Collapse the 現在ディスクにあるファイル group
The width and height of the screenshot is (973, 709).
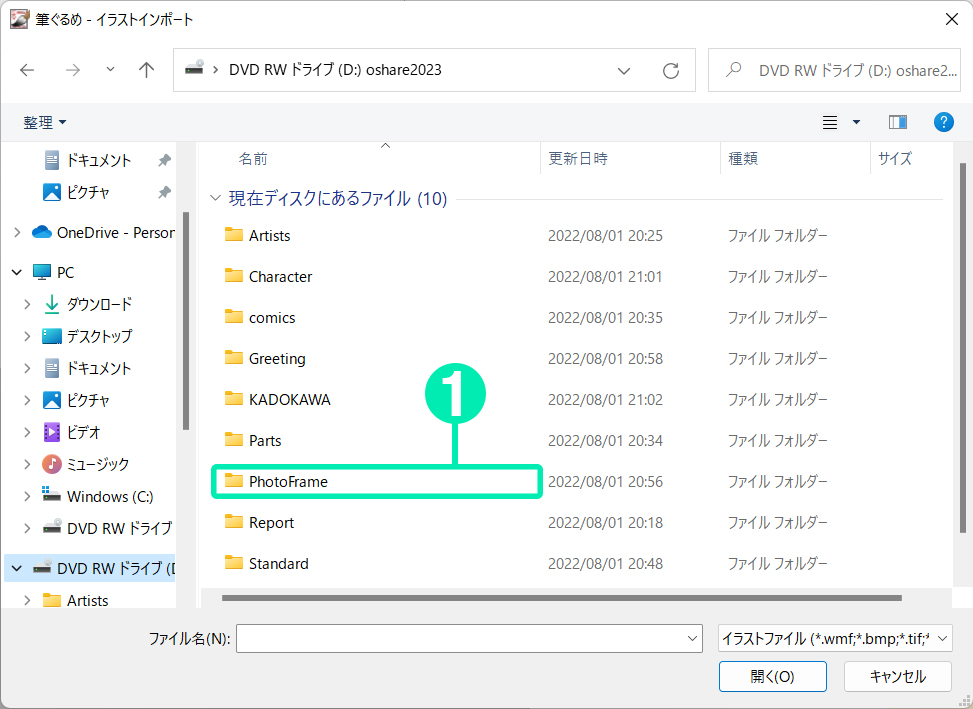click(215, 199)
